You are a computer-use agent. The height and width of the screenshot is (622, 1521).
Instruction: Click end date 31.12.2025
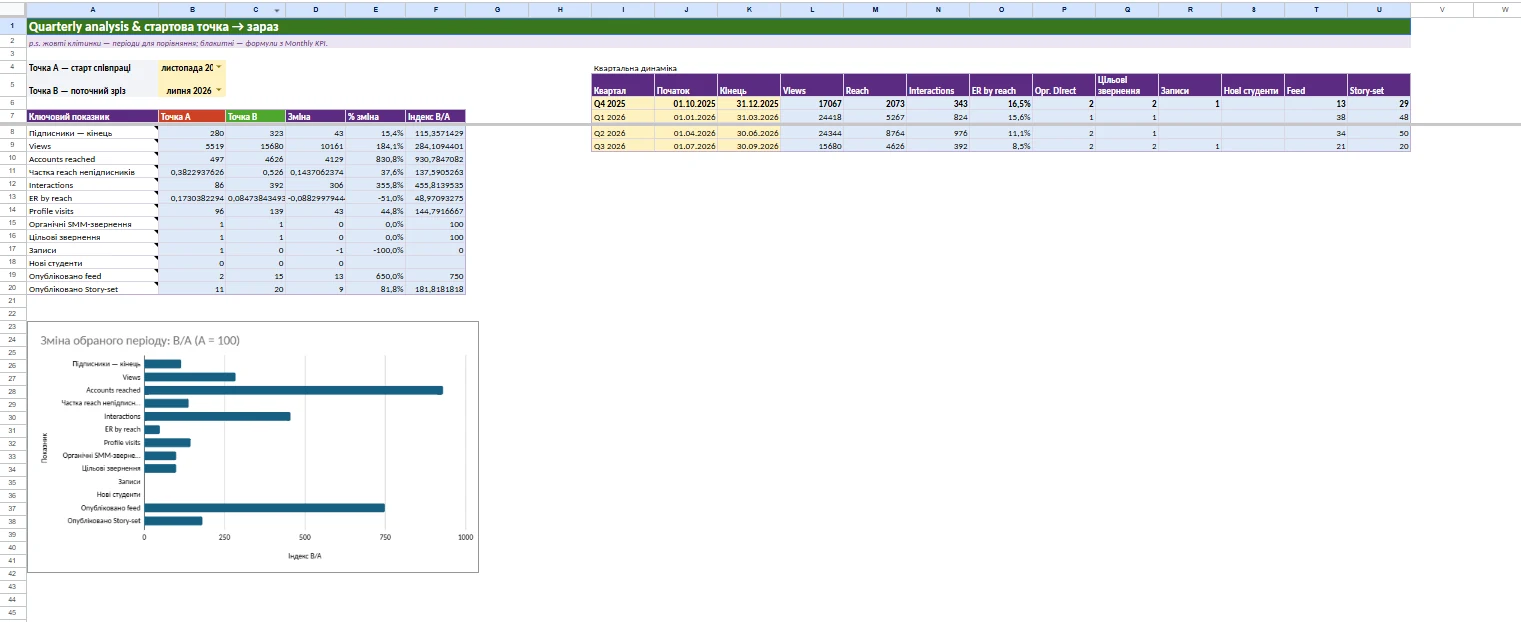point(749,104)
